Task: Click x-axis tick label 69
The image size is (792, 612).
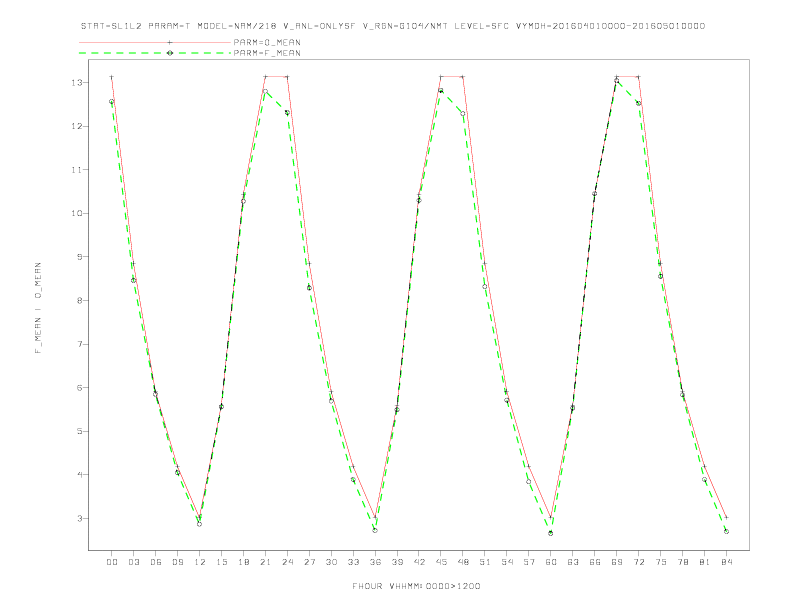Action: pyautogui.click(x=617, y=562)
